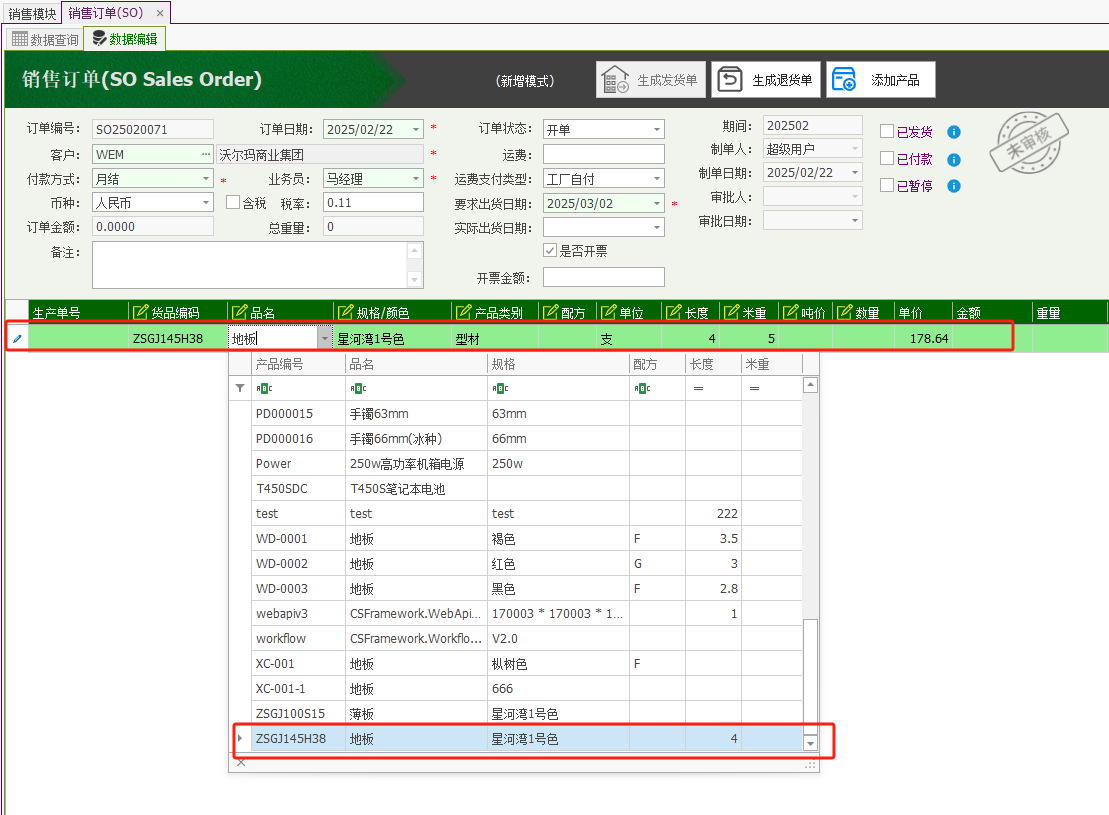Toggle the 已发货 checkbox
This screenshot has height=815, width=1109.
[x=887, y=131]
